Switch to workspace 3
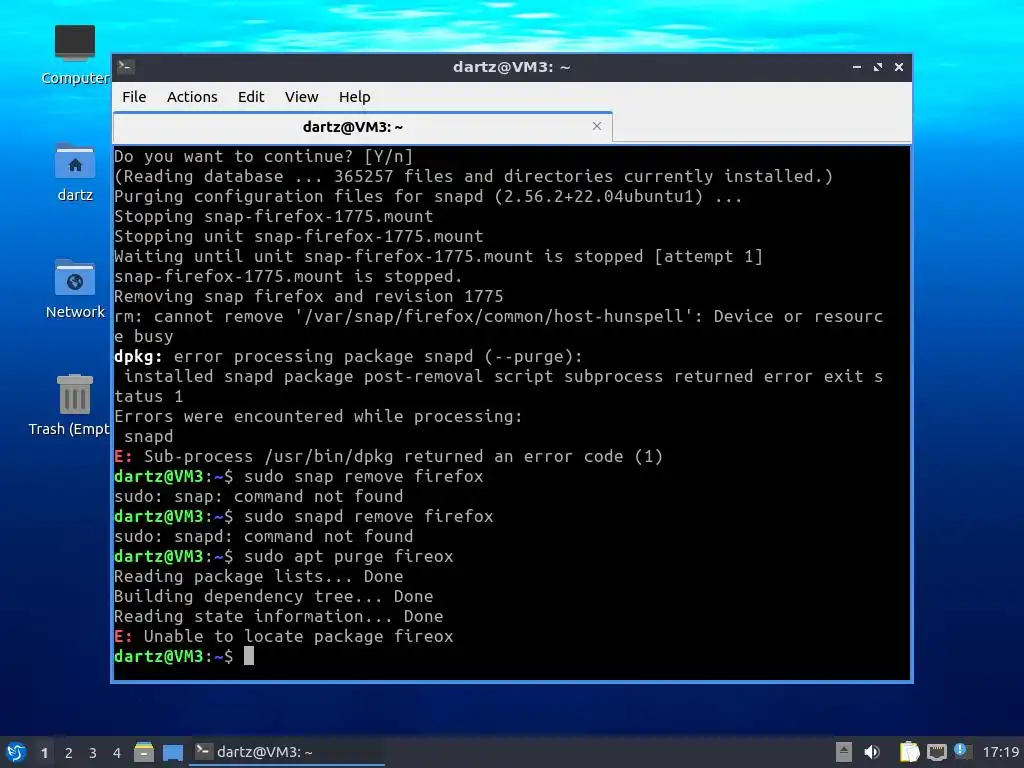Image resolution: width=1024 pixels, height=768 pixels. tap(93, 753)
